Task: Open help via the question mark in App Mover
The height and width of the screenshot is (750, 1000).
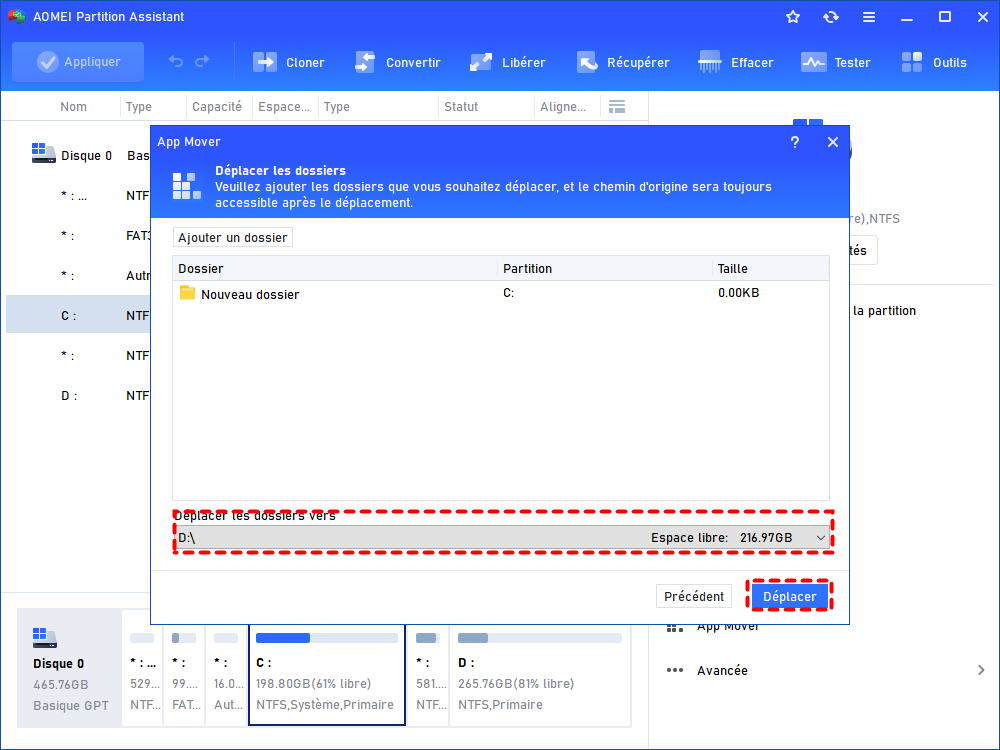Action: tap(794, 142)
